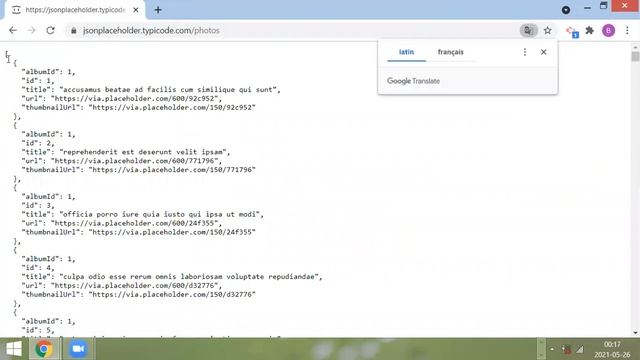Viewport: 640px width, 360px height.
Task: Go back to the previous page
Action: 13,31
